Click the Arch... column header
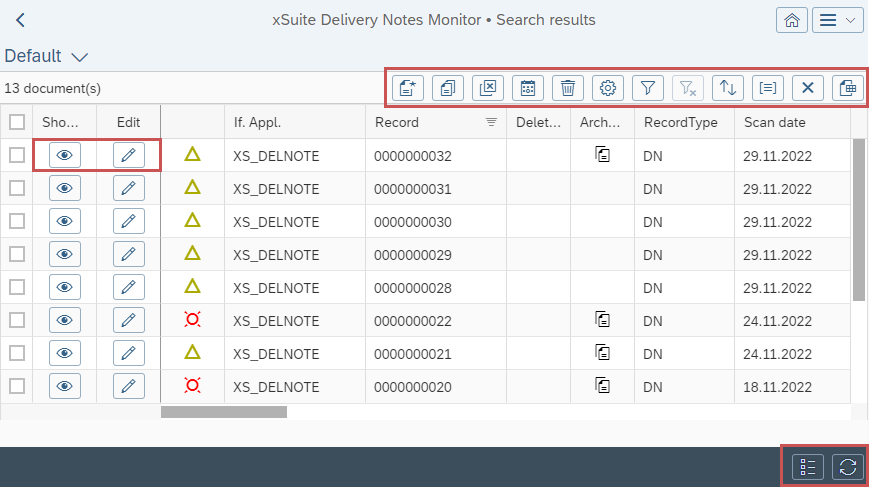Screen dimensions: 869x487 pyautogui.click(x=602, y=122)
